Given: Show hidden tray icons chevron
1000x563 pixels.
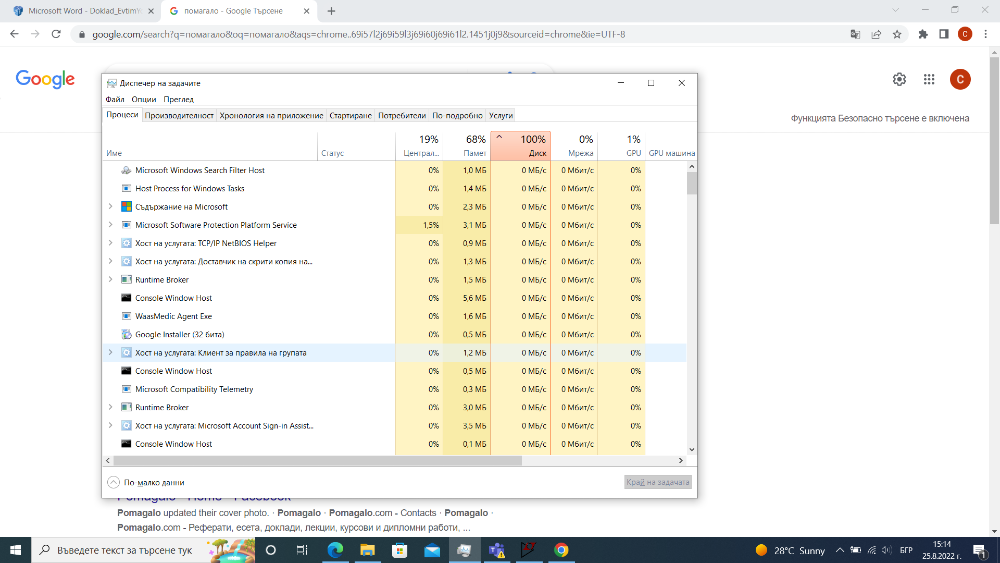Looking at the screenshot, I should pos(840,550).
